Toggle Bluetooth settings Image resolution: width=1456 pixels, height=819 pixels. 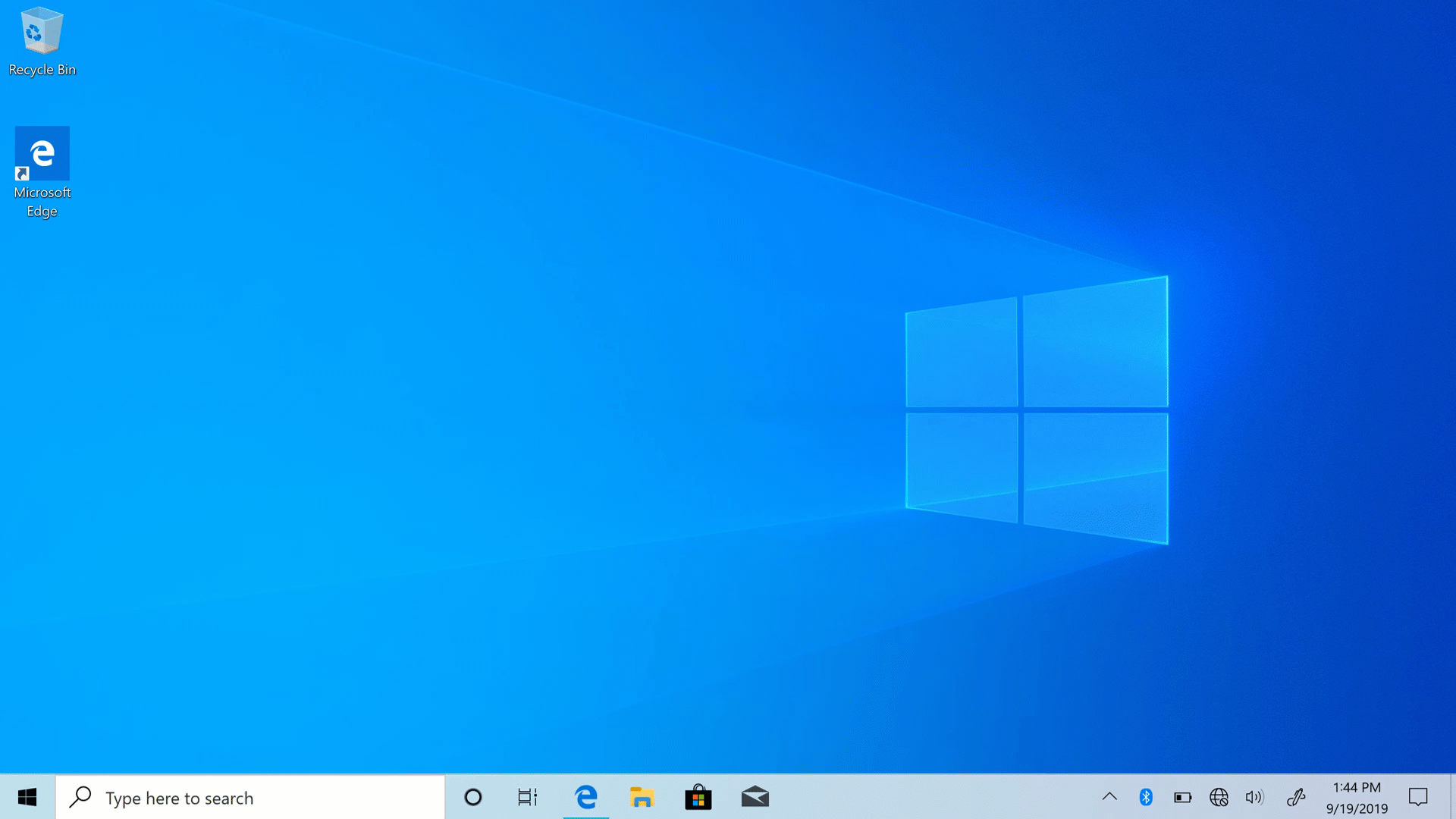[1145, 797]
